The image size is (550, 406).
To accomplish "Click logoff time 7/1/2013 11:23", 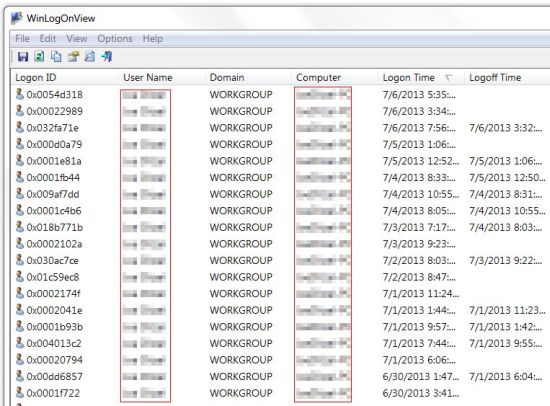I will pyautogui.click(x=508, y=310).
